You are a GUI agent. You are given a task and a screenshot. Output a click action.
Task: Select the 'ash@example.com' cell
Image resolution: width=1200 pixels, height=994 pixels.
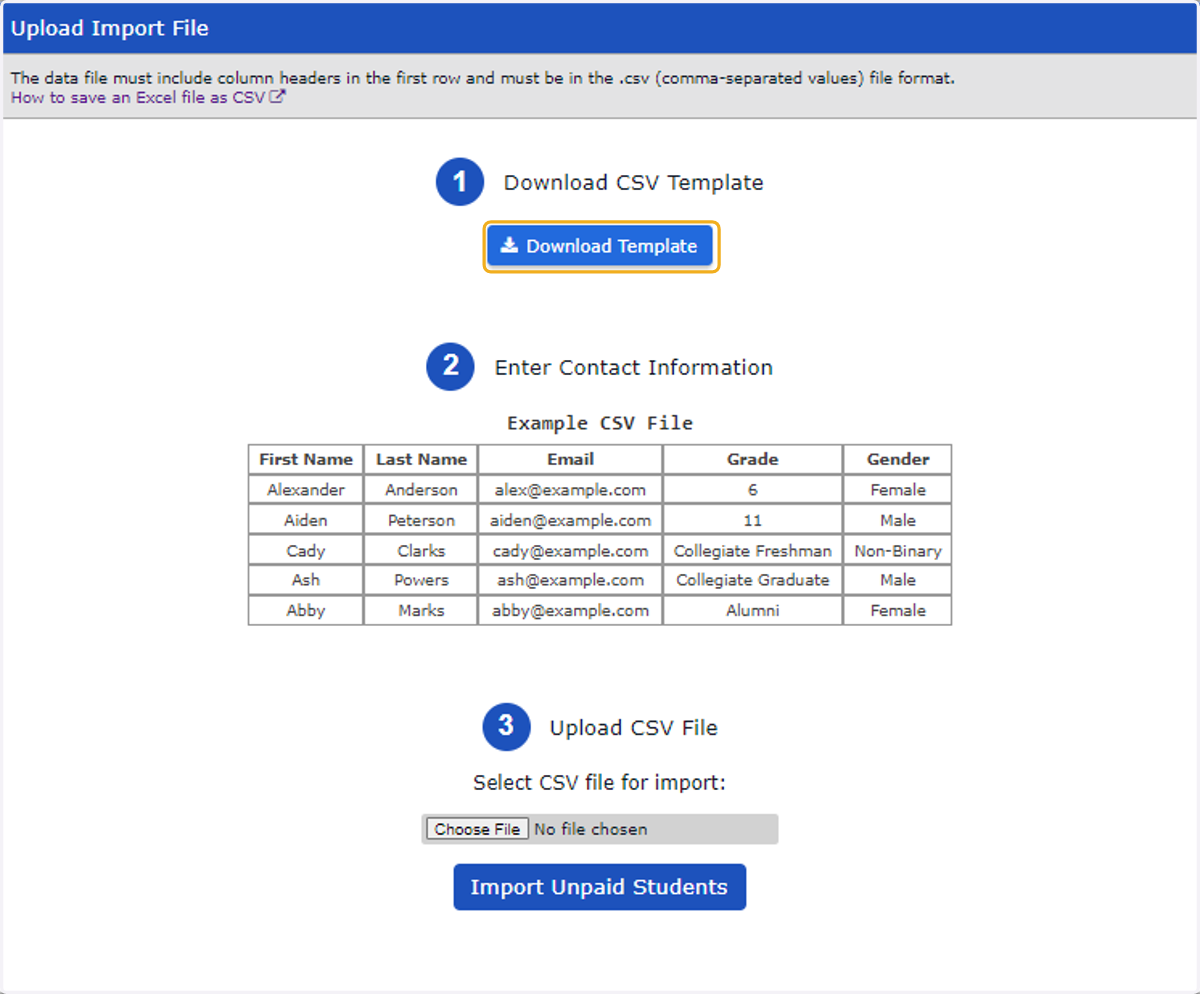coord(570,580)
